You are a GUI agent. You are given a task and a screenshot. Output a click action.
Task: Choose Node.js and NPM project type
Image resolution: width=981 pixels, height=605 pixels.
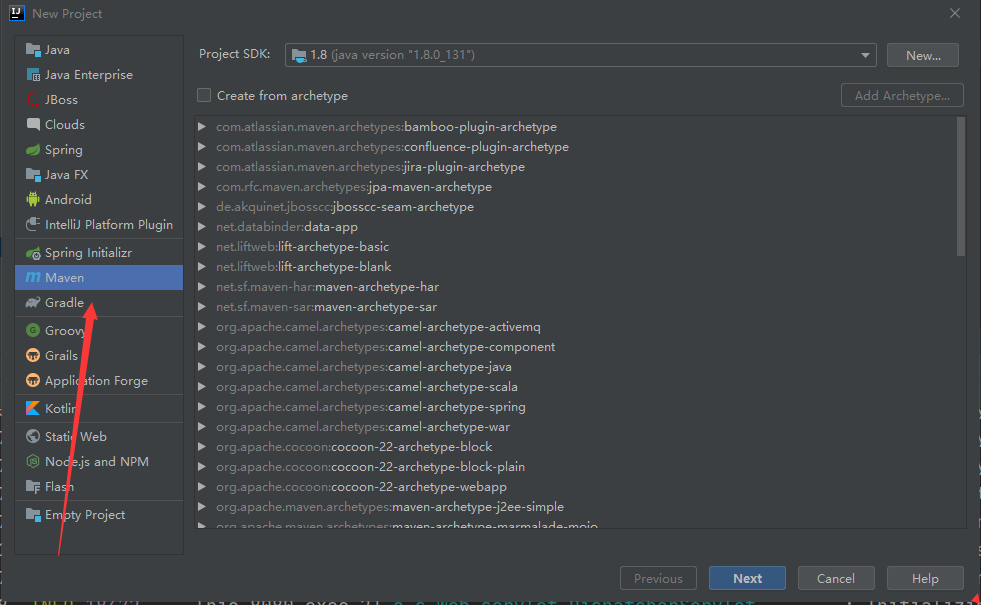click(96, 462)
